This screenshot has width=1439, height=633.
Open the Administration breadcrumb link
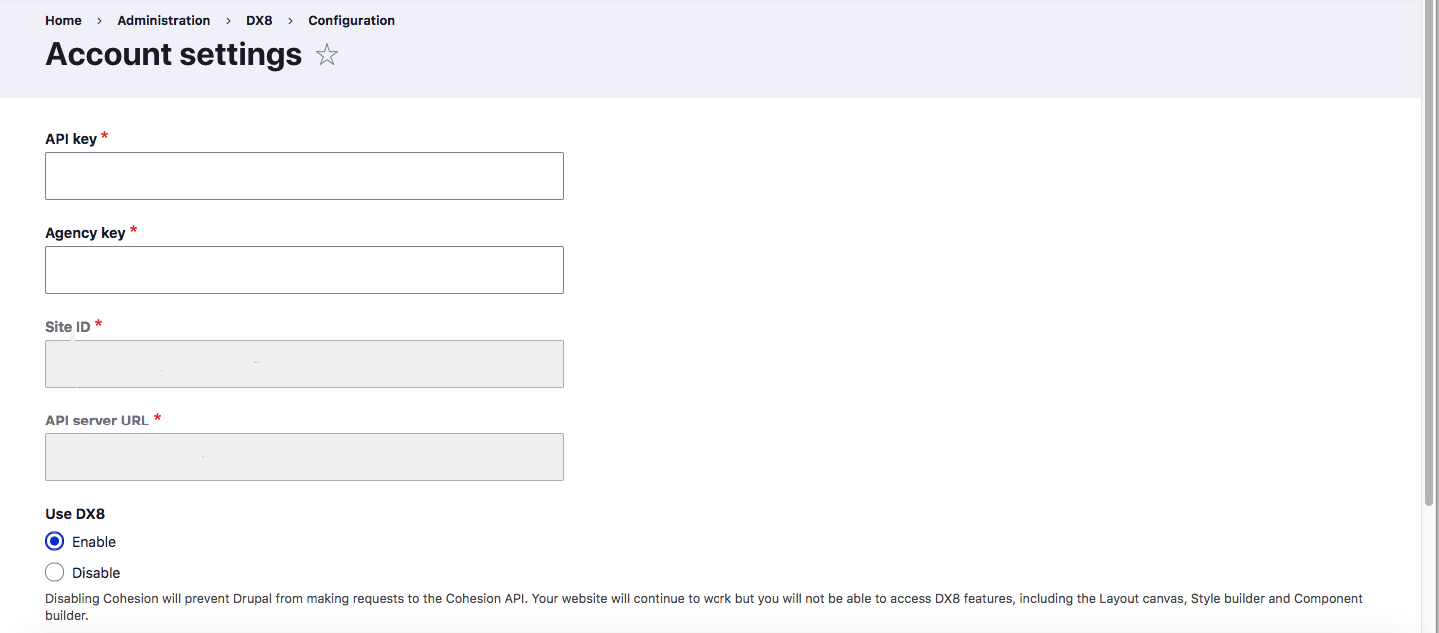163,21
